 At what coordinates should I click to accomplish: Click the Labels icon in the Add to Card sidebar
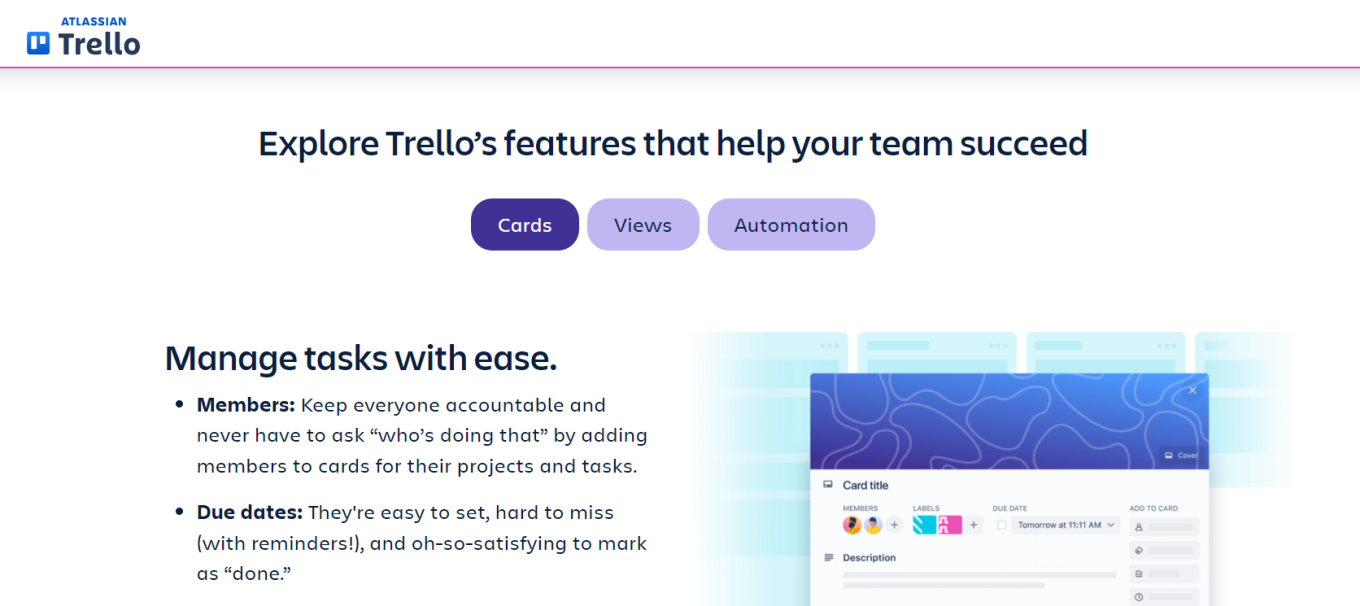click(1139, 549)
